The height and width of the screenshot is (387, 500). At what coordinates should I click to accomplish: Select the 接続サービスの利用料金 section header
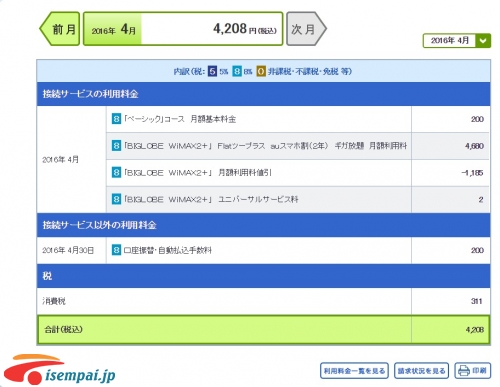click(263, 94)
